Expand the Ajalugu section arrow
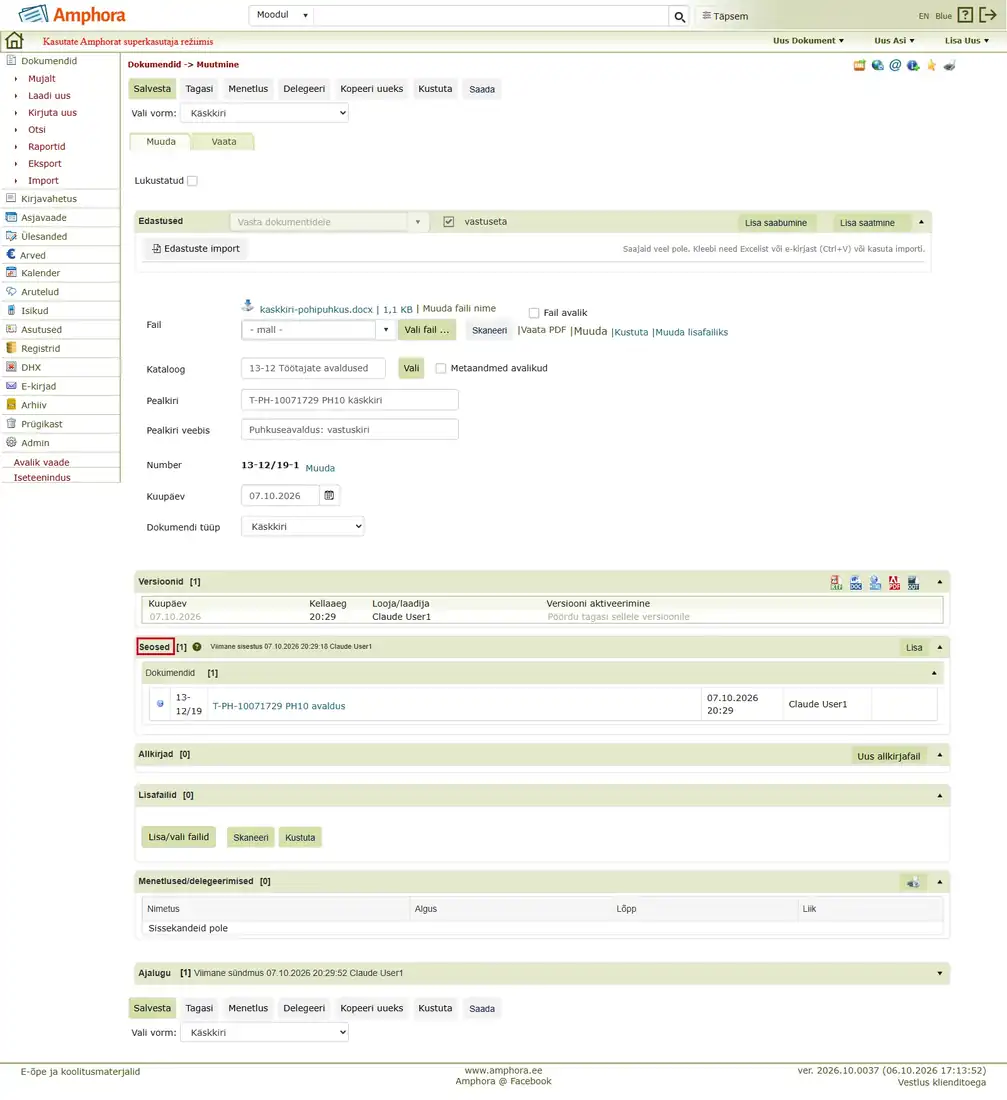This screenshot has height=1100, width=1007. tap(940, 973)
